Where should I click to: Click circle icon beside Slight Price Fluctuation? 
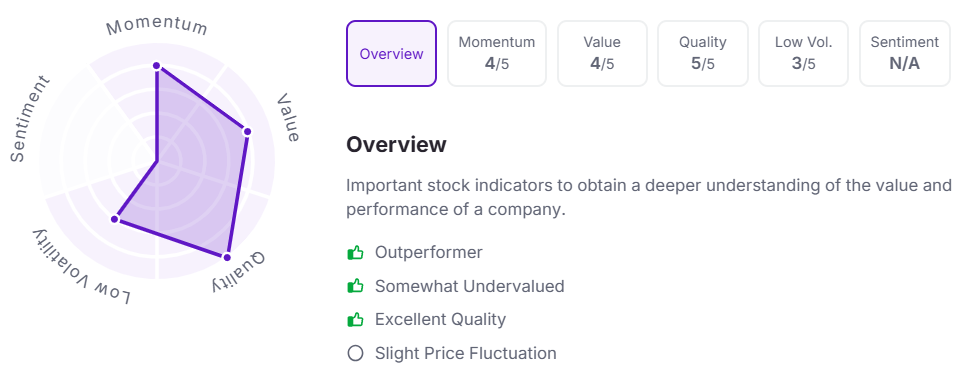[x=355, y=353]
